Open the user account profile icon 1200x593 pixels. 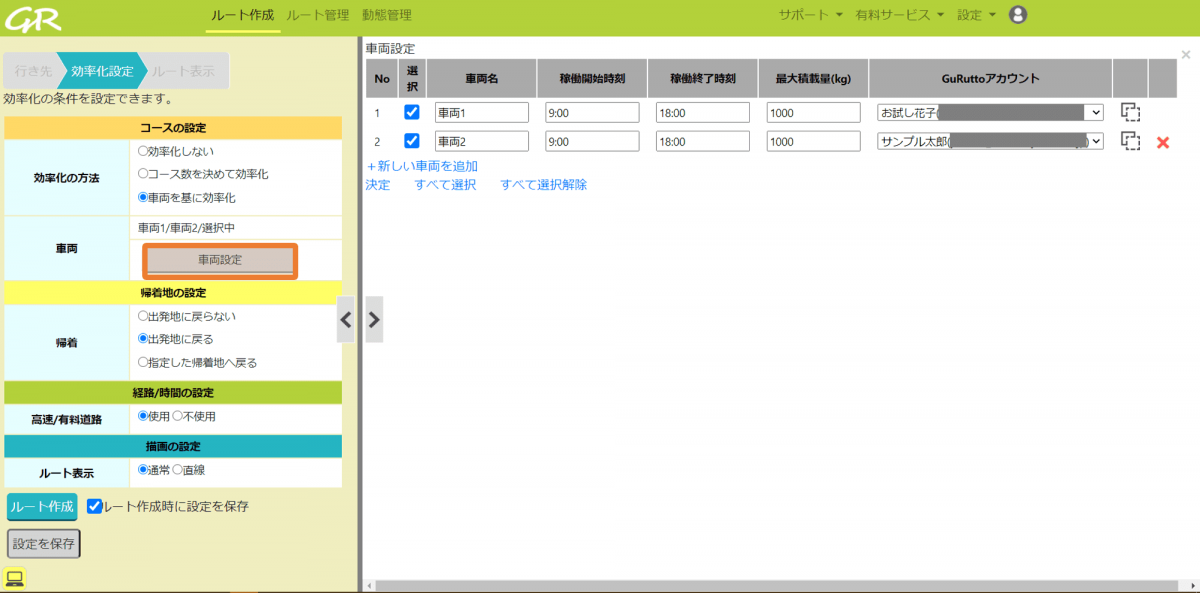click(x=1018, y=15)
